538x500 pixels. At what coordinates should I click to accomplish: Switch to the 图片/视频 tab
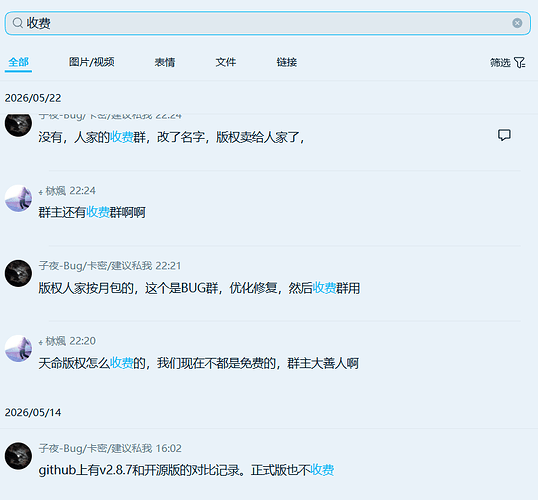point(92,62)
